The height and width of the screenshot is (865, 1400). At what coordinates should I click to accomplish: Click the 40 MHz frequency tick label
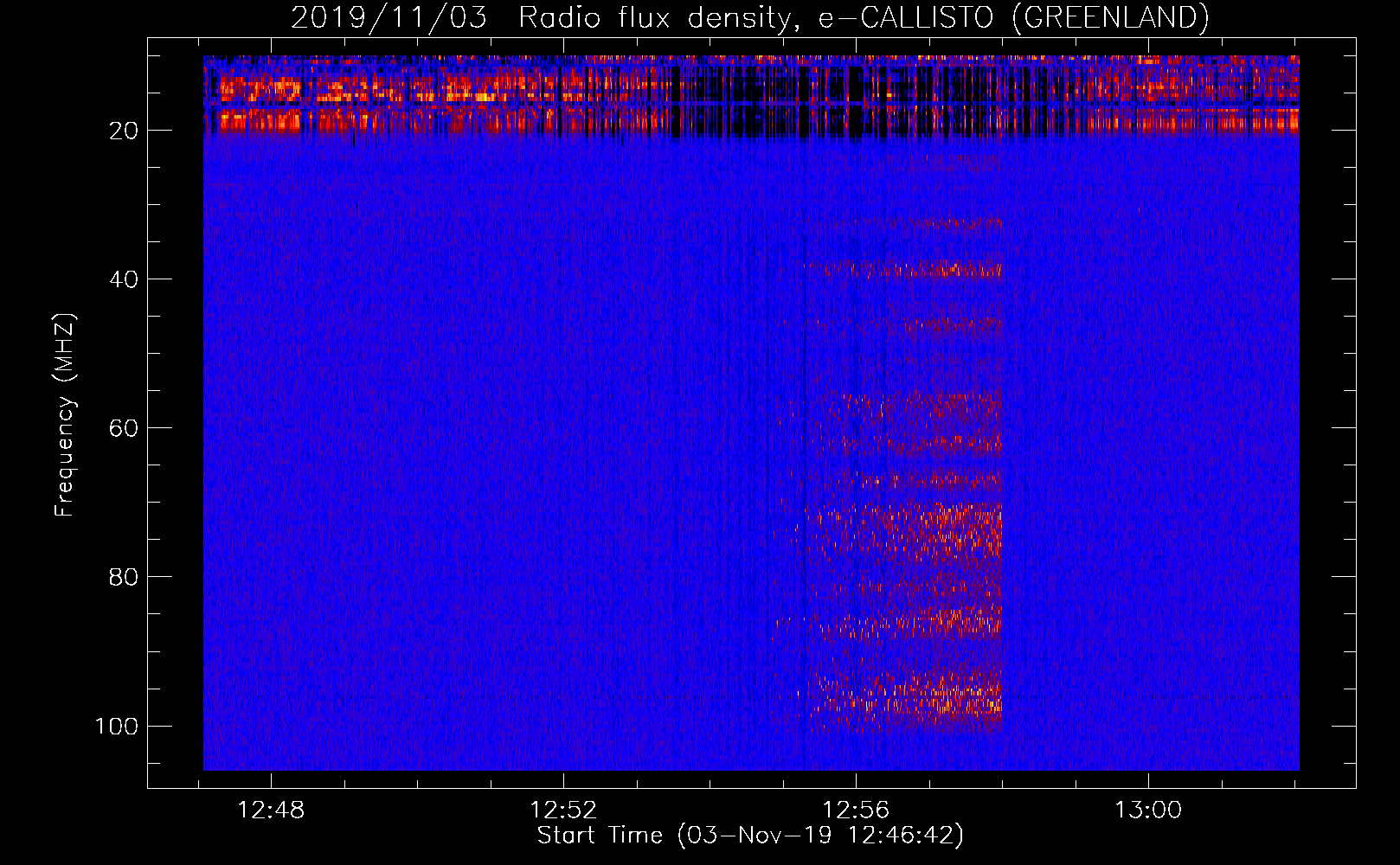point(124,279)
